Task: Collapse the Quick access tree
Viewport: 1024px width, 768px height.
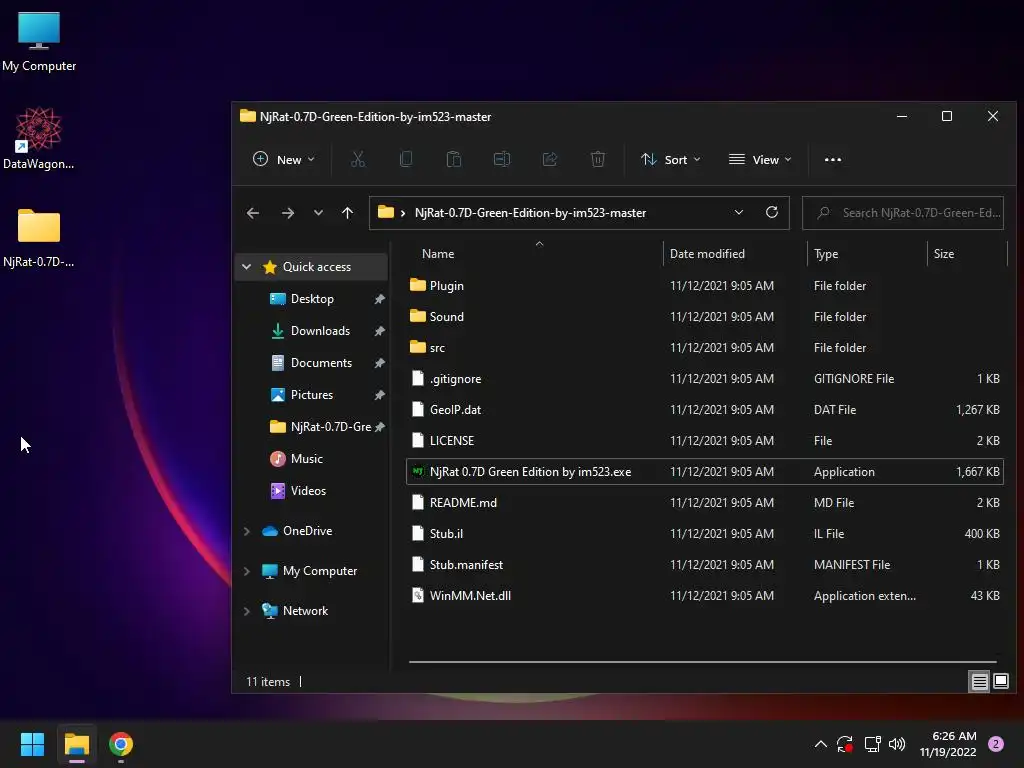Action: tap(247, 266)
